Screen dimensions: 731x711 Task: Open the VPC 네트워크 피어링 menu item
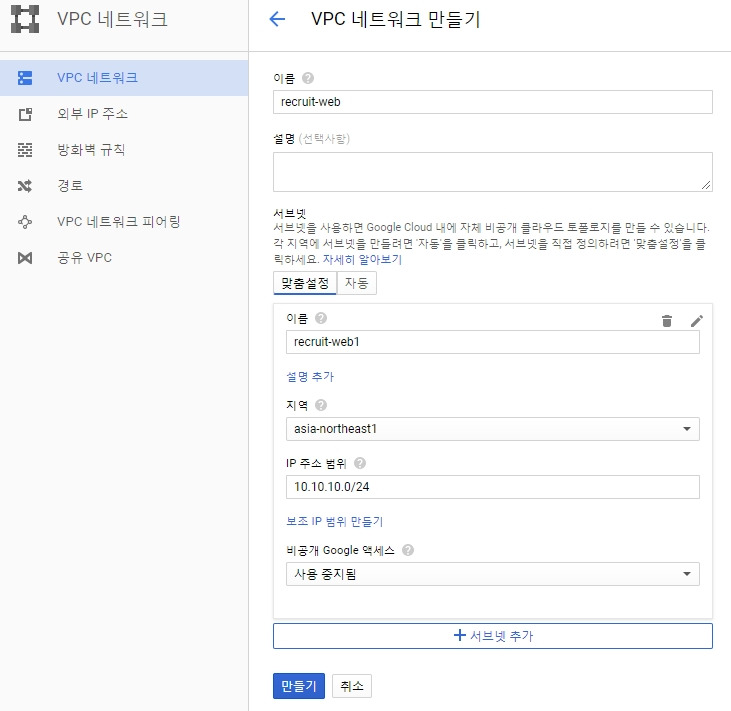pyautogui.click(x=124, y=221)
